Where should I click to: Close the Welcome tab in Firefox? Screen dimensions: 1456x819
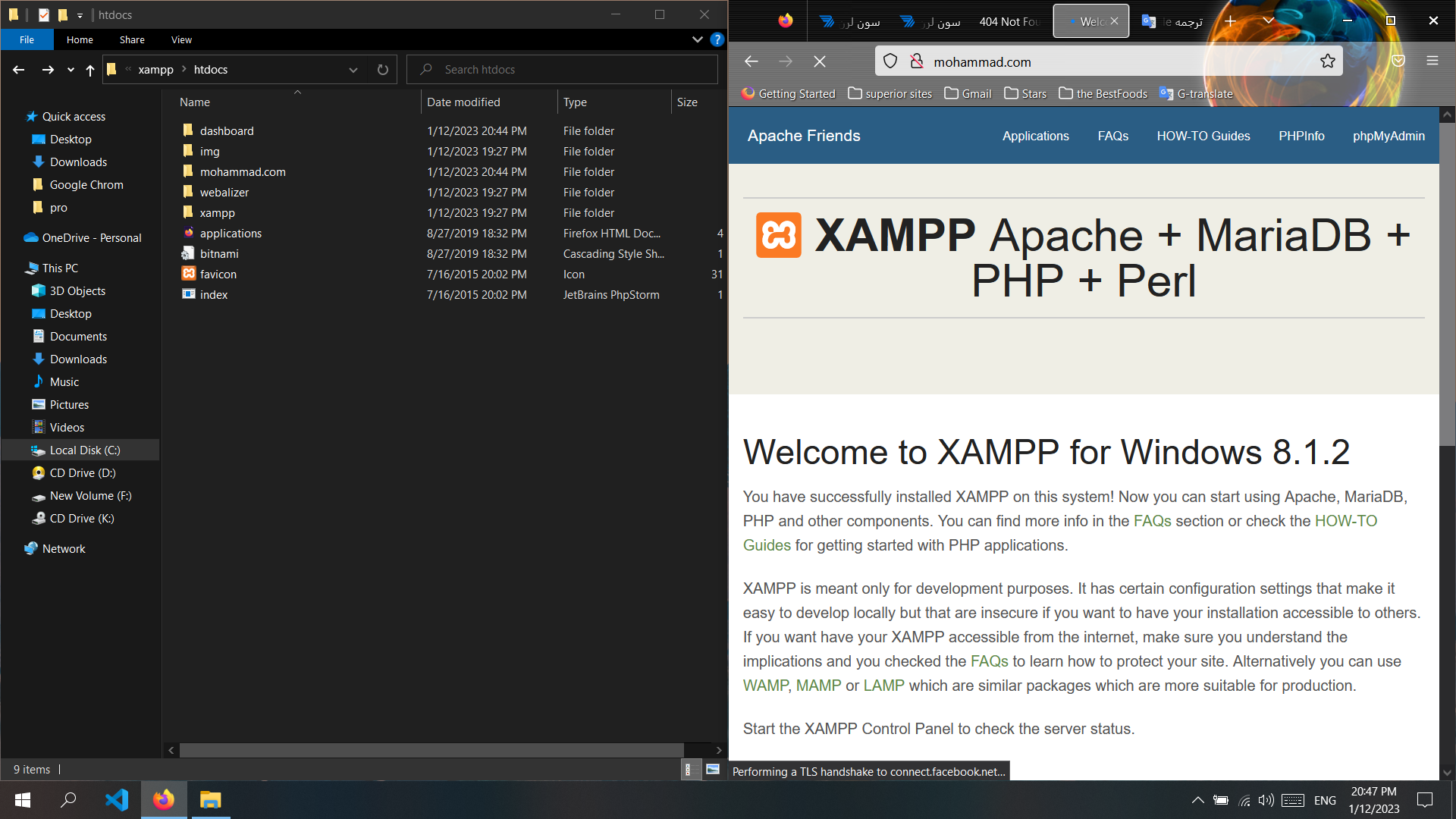point(1114,21)
